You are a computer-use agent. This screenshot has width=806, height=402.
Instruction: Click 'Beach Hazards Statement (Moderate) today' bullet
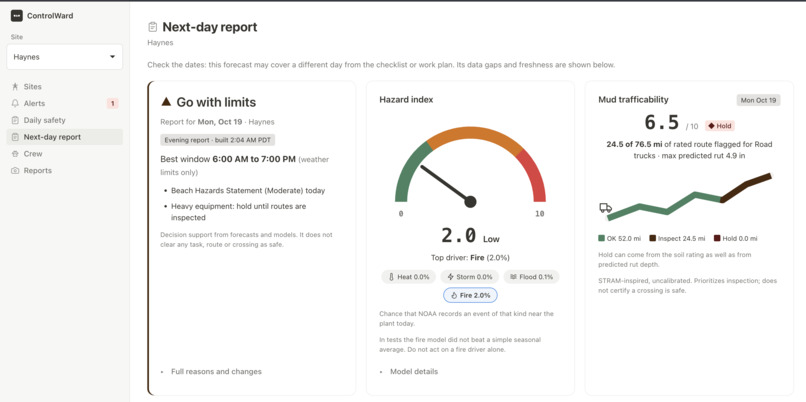(x=248, y=190)
